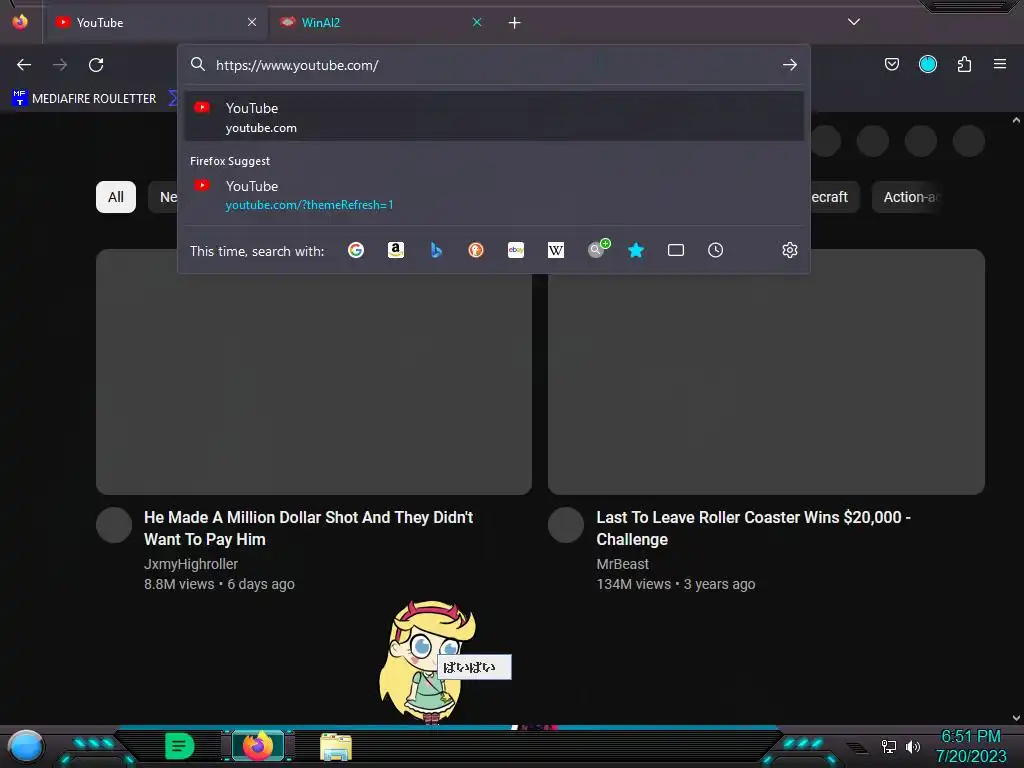The image size is (1024, 768).
Task: Expand the list all tabs chevron
Action: 854,22
